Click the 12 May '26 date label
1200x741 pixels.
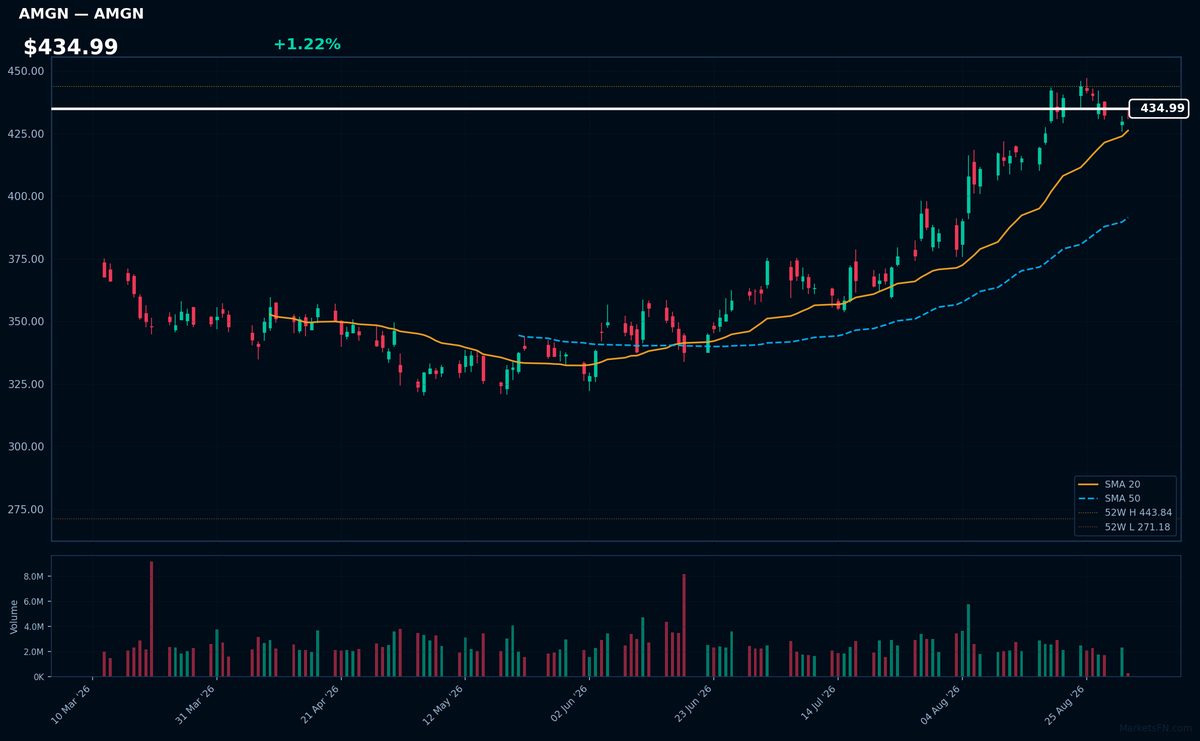pyautogui.click(x=445, y=703)
